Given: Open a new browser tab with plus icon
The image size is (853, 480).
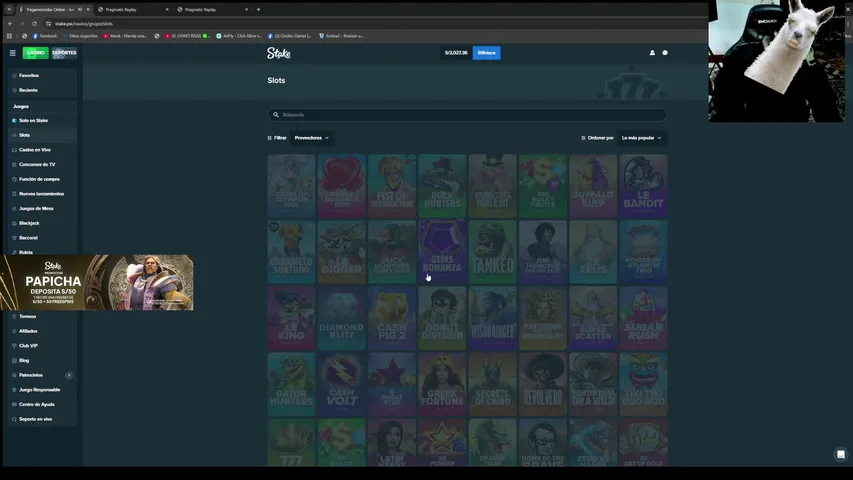Looking at the screenshot, I should click(x=258, y=9).
